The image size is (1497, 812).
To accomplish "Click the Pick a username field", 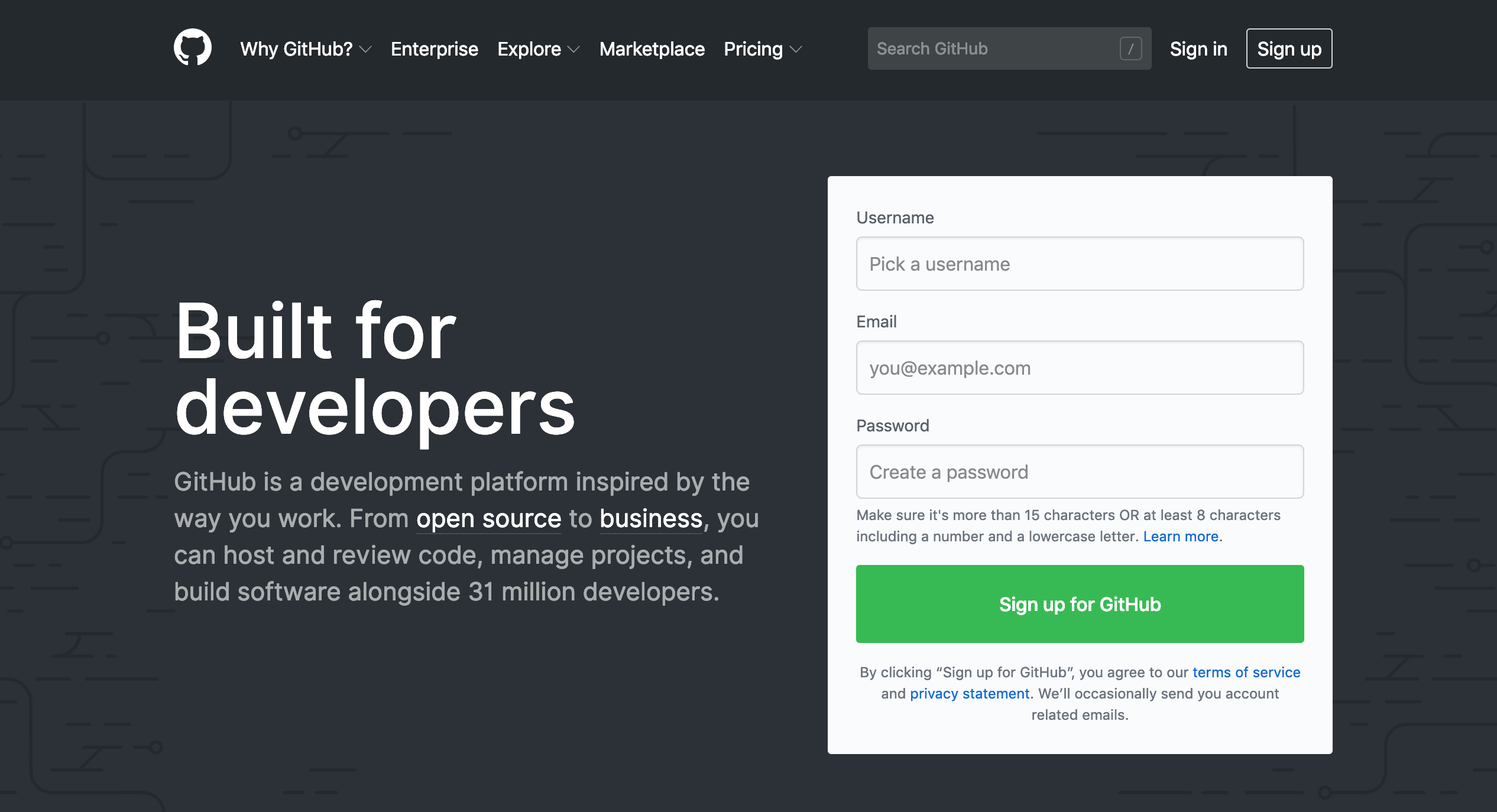I will pos(1079,264).
